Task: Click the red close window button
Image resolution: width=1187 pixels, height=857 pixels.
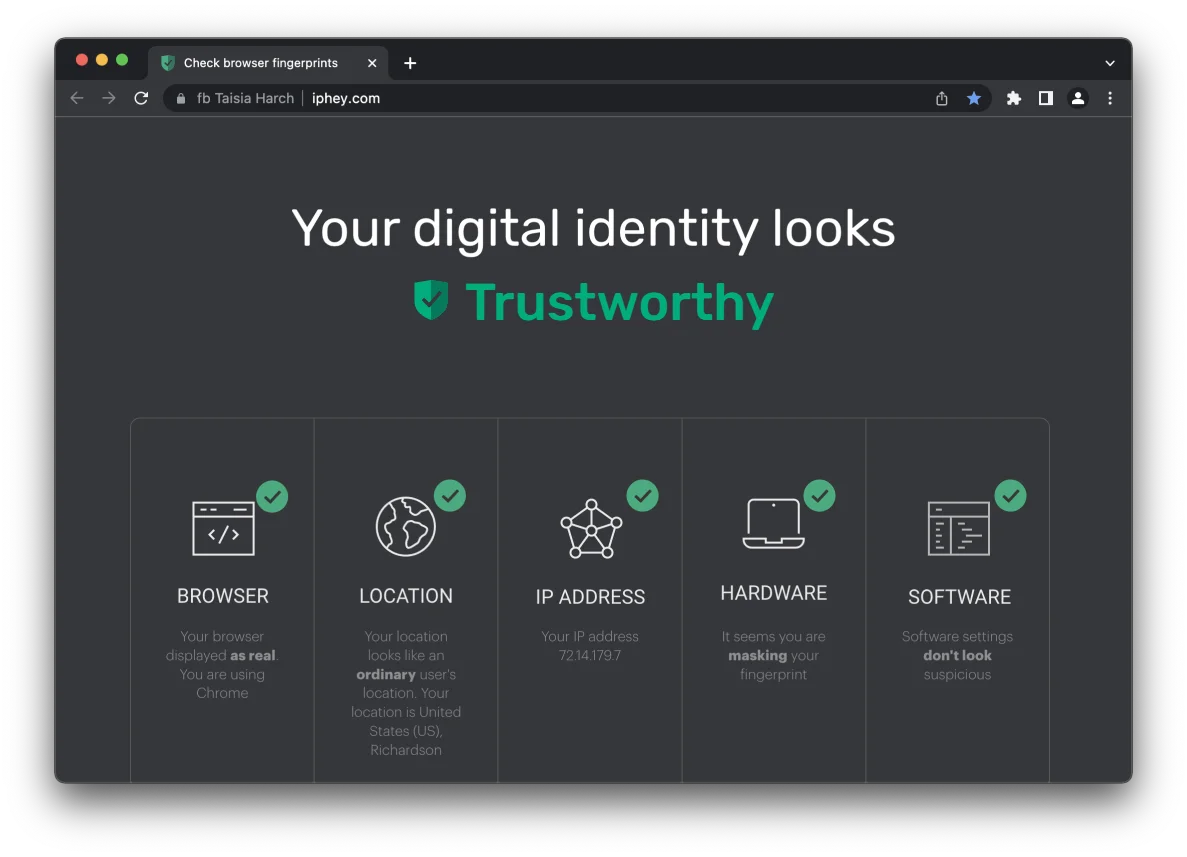Action: (82, 60)
